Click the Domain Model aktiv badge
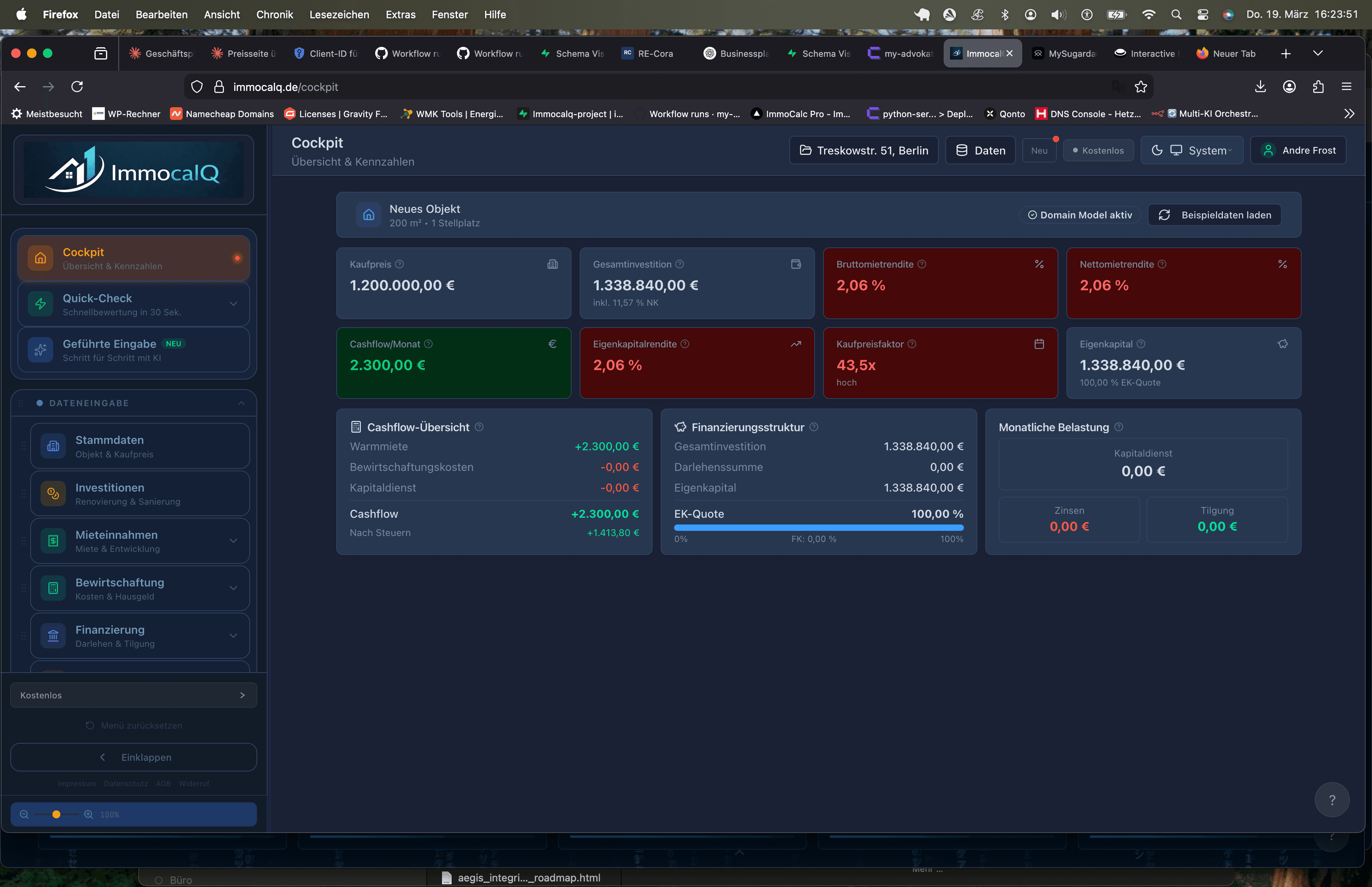 pyautogui.click(x=1080, y=215)
